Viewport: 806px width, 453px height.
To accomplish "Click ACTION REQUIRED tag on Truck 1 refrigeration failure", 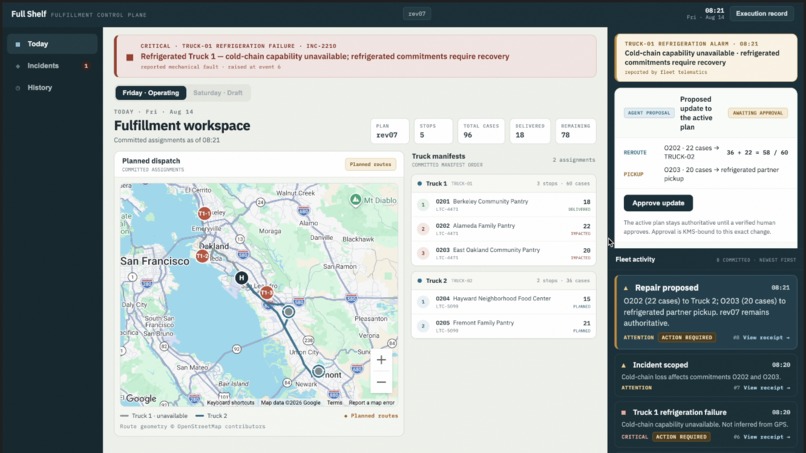I will (681, 437).
